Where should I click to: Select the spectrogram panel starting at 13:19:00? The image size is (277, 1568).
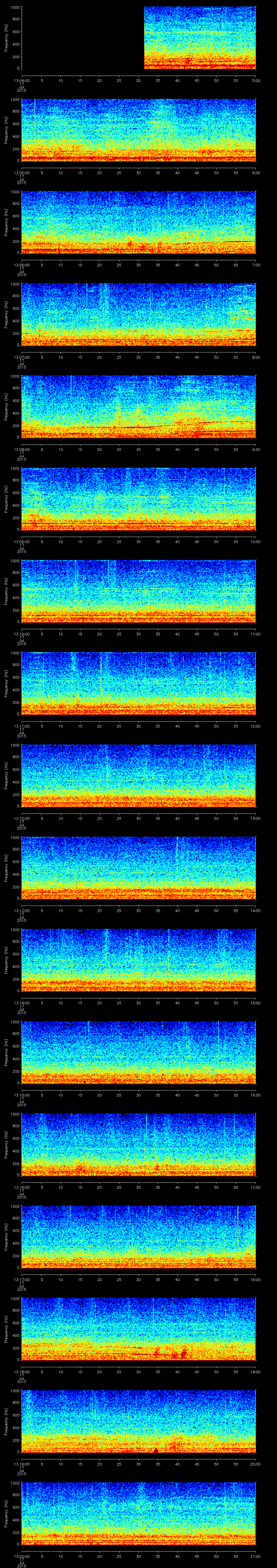(x=139, y=1421)
